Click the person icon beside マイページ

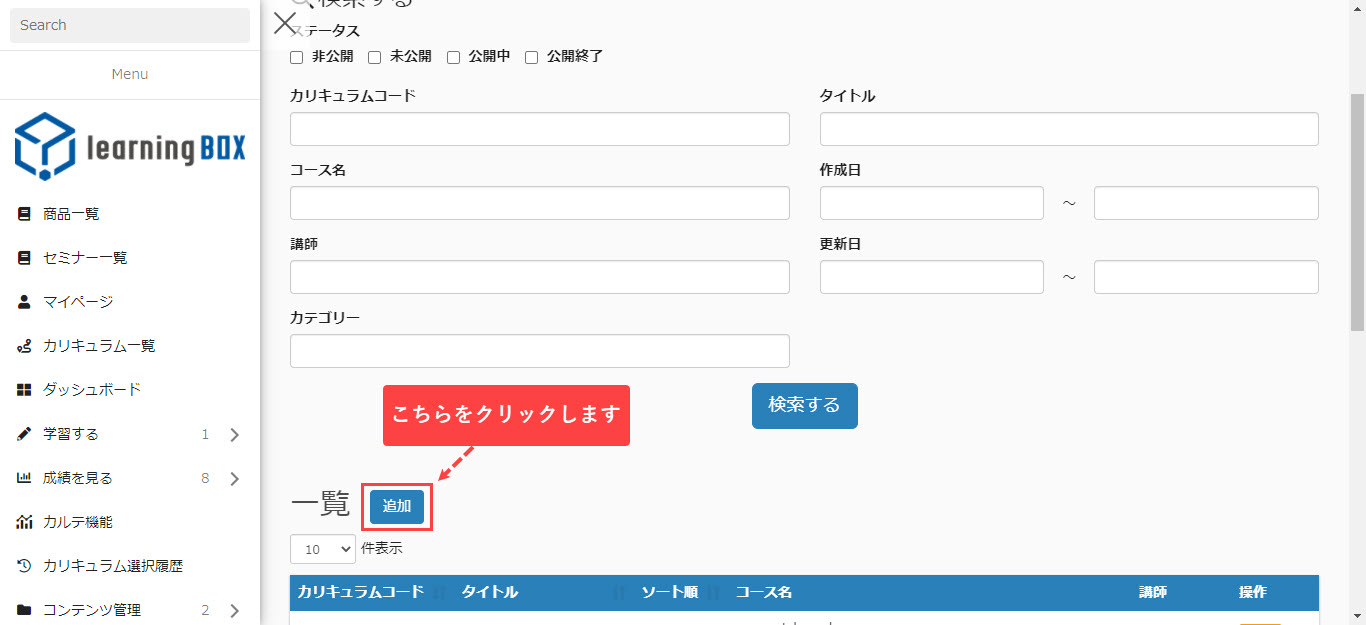click(25, 302)
